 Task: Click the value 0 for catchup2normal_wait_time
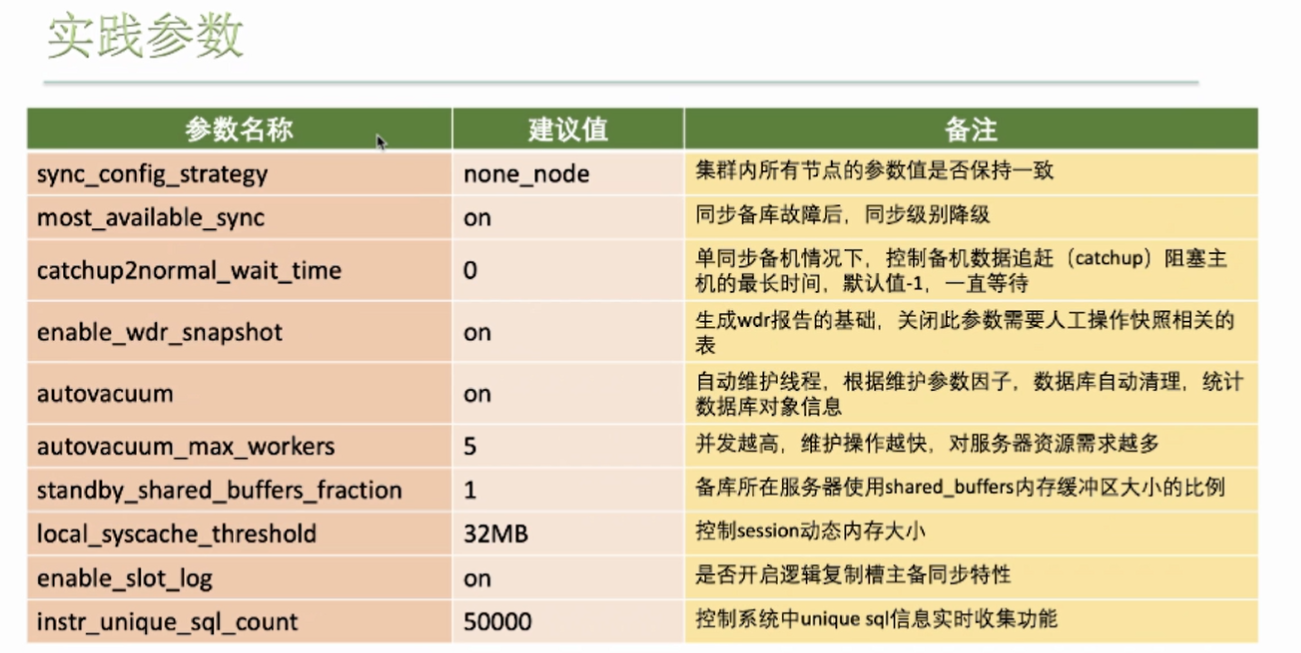point(568,270)
